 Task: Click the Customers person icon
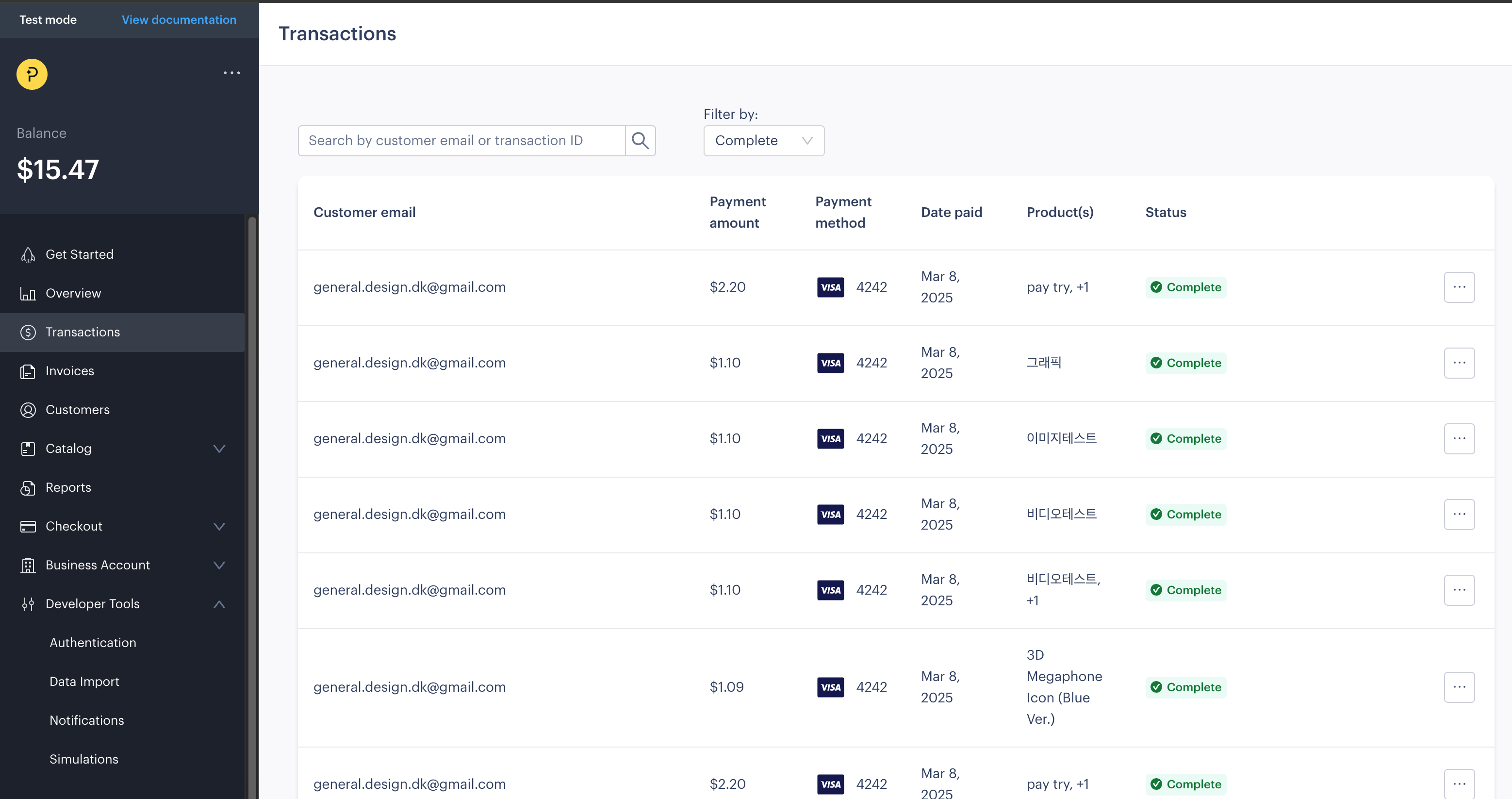click(x=28, y=410)
